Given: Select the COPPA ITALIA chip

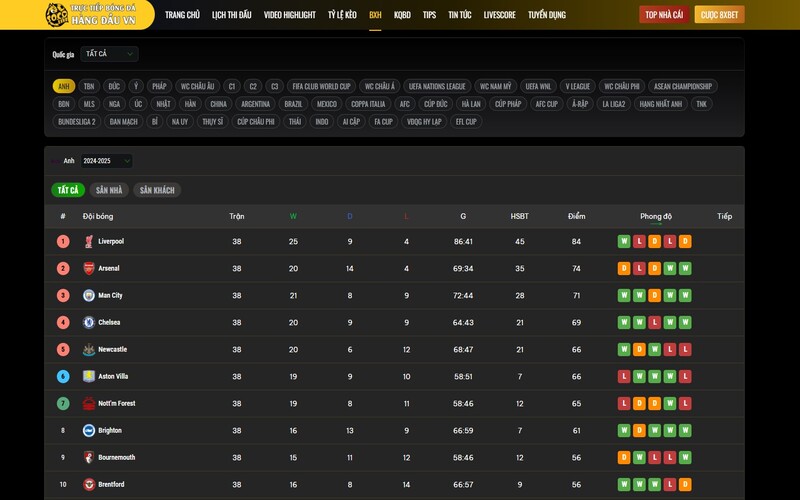Looking at the screenshot, I should tap(368, 104).
